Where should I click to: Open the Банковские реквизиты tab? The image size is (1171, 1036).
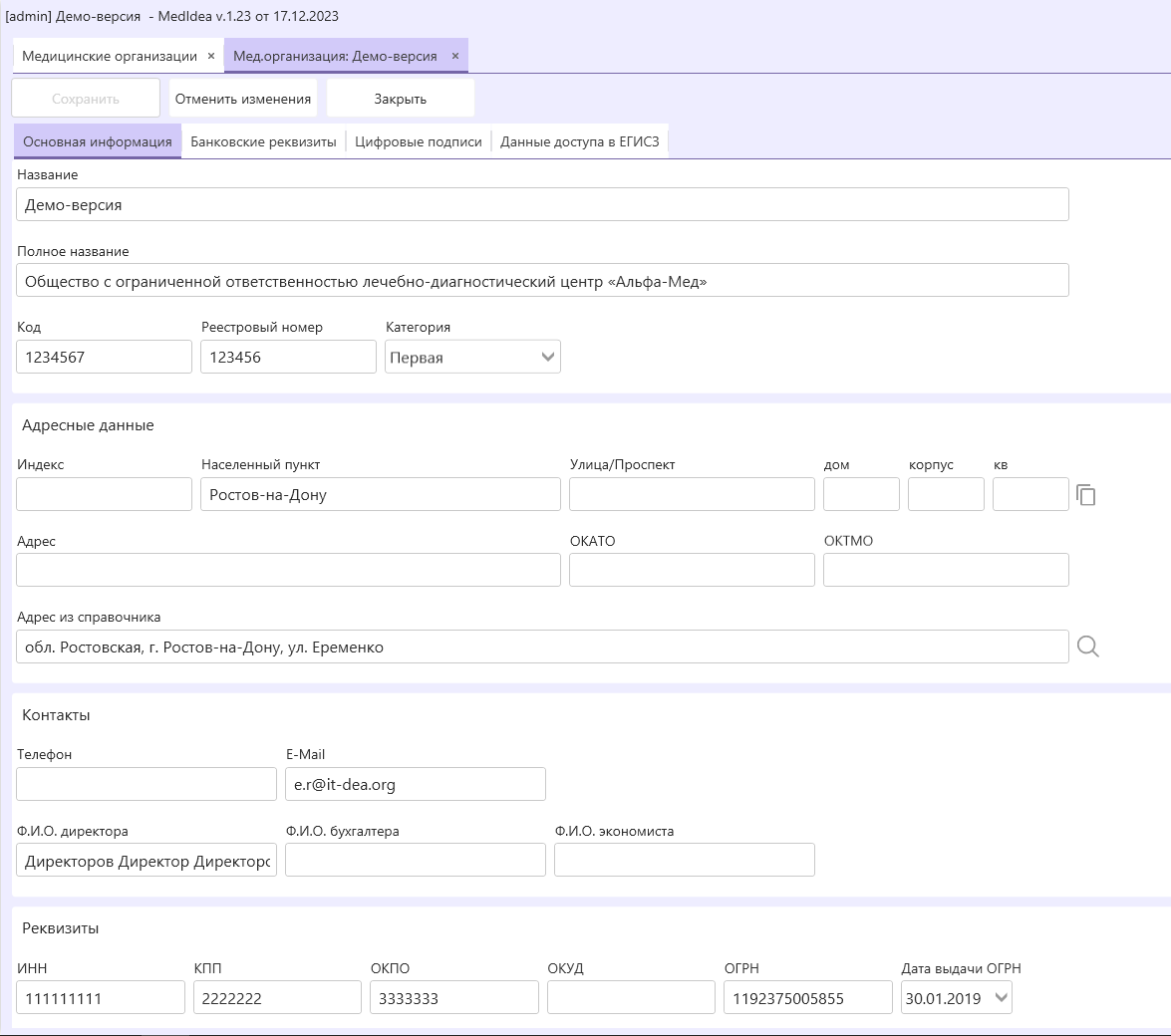pos(264,141)
